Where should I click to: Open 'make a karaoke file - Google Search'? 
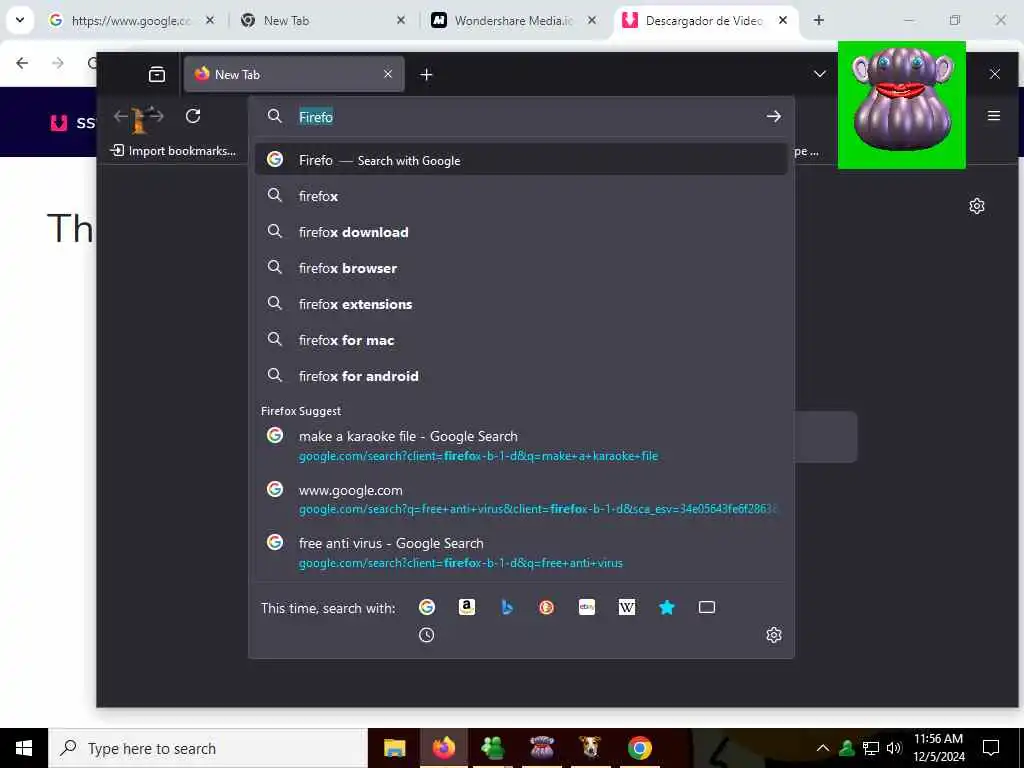coord(521,445)
